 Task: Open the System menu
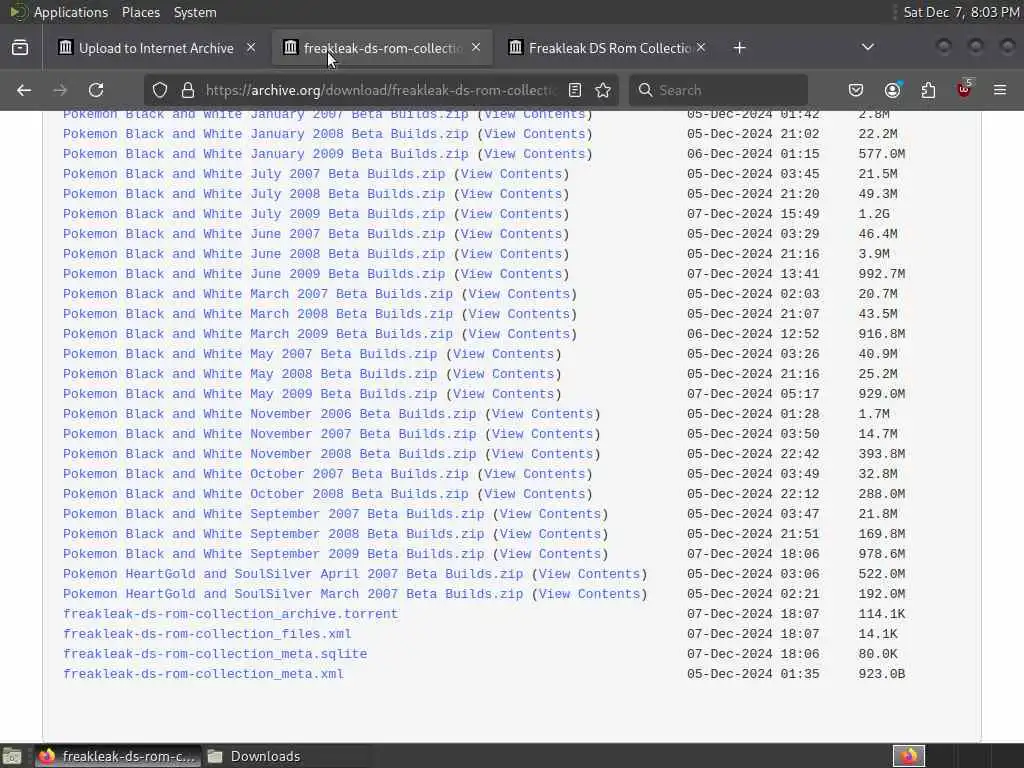(195, 12)
